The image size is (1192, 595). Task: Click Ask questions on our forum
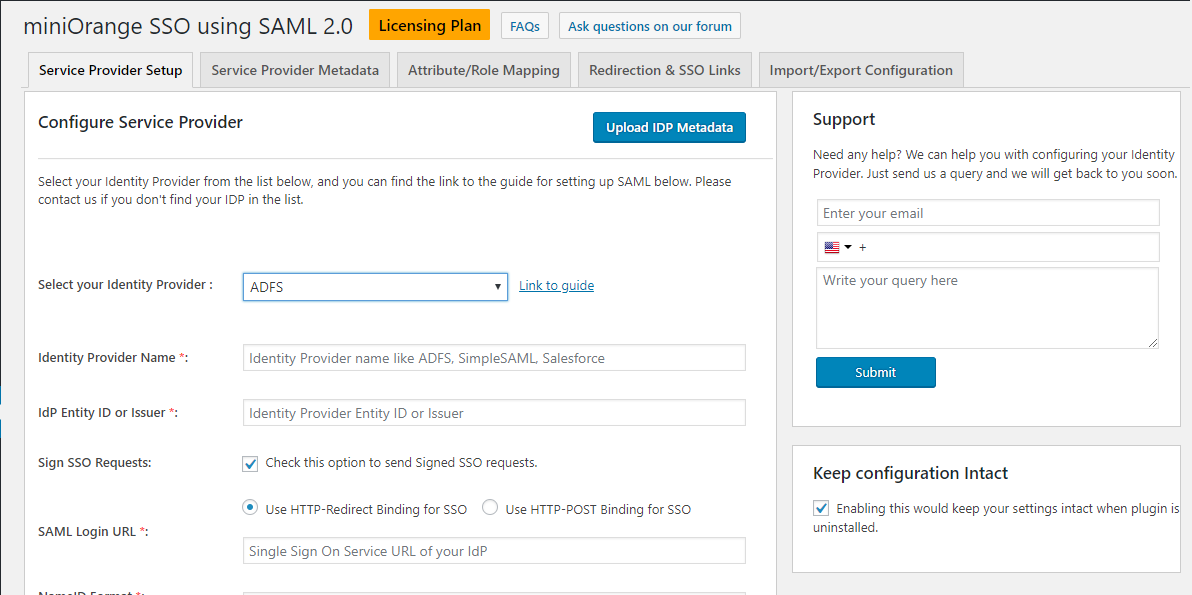pos(650,26)
